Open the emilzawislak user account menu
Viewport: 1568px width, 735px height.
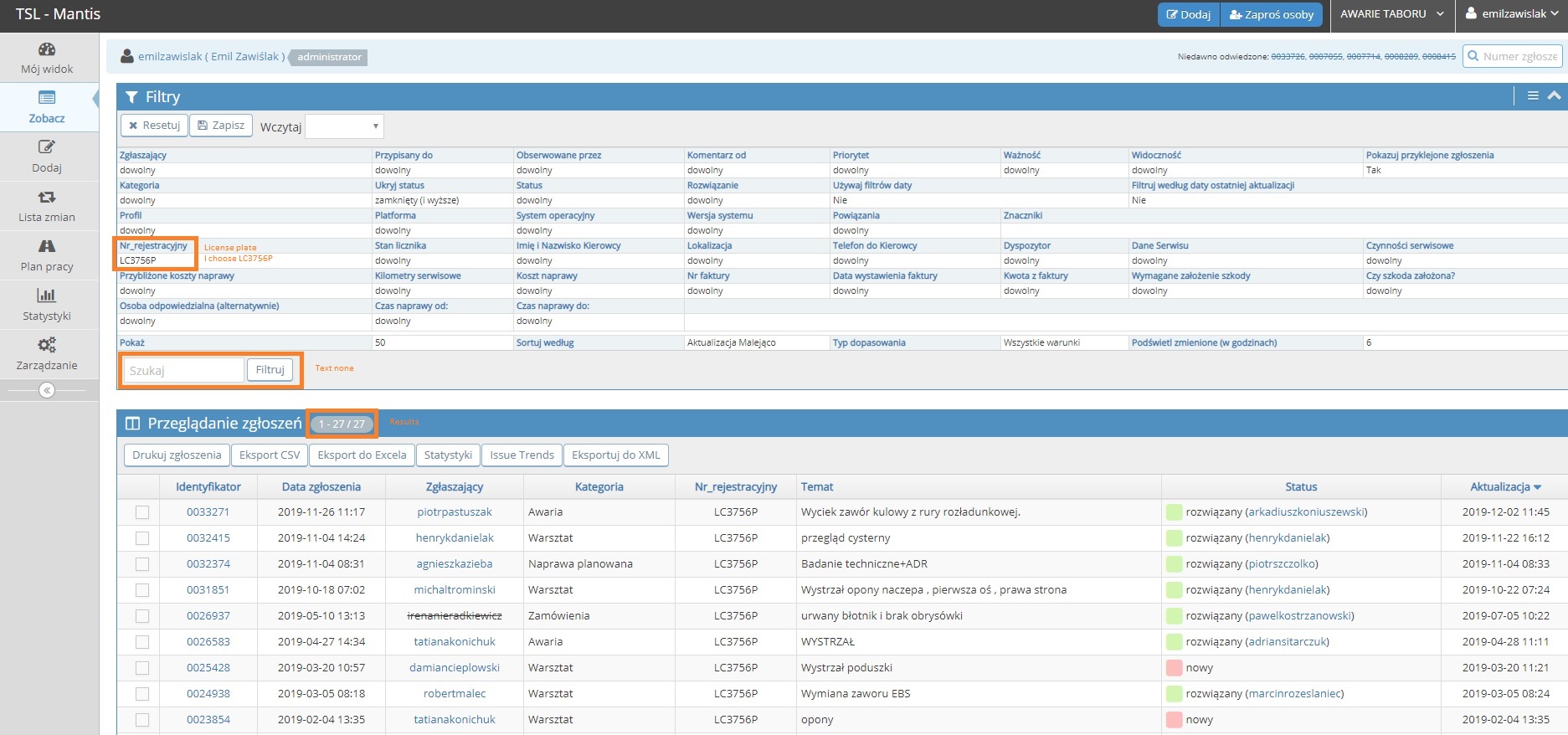1511,14
